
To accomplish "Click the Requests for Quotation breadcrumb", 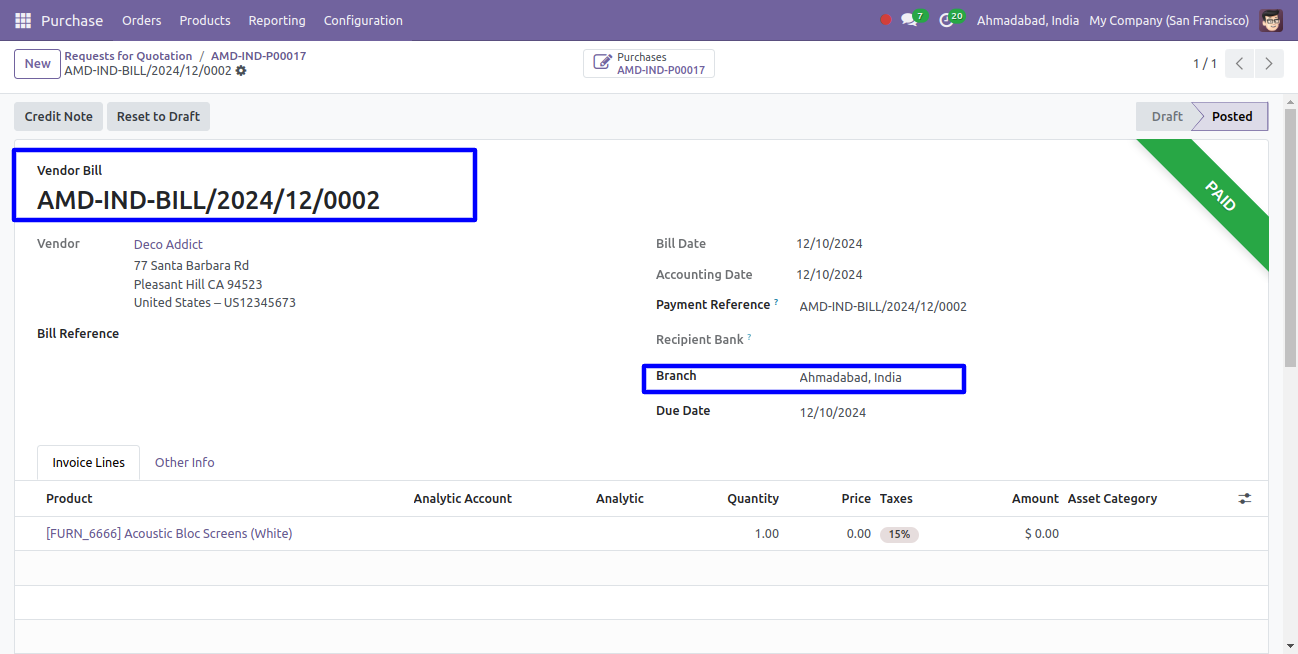I will point(128,56).
